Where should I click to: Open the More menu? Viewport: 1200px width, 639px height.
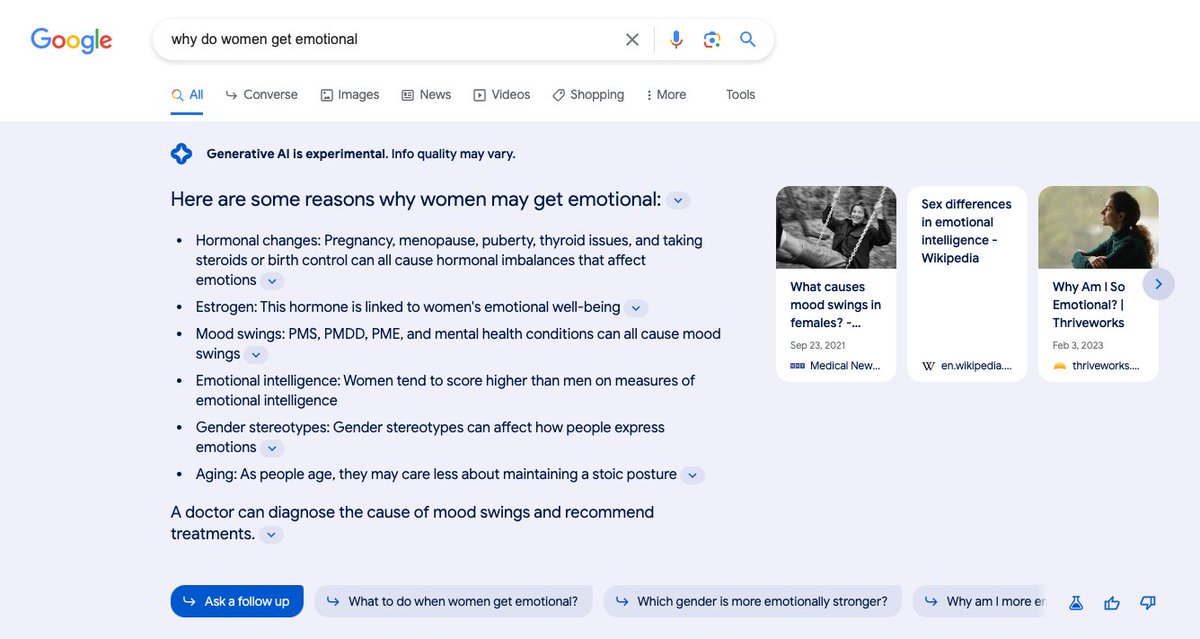coord(666,95)
